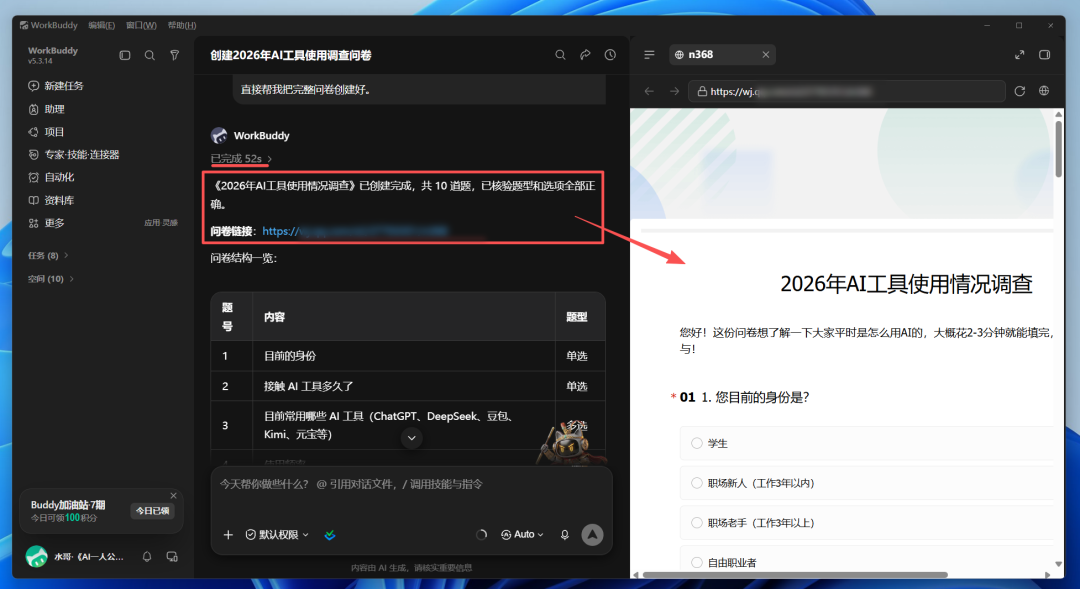Select the 自由职业者 radio option
1080x589 pixels.
coord(697,562)
